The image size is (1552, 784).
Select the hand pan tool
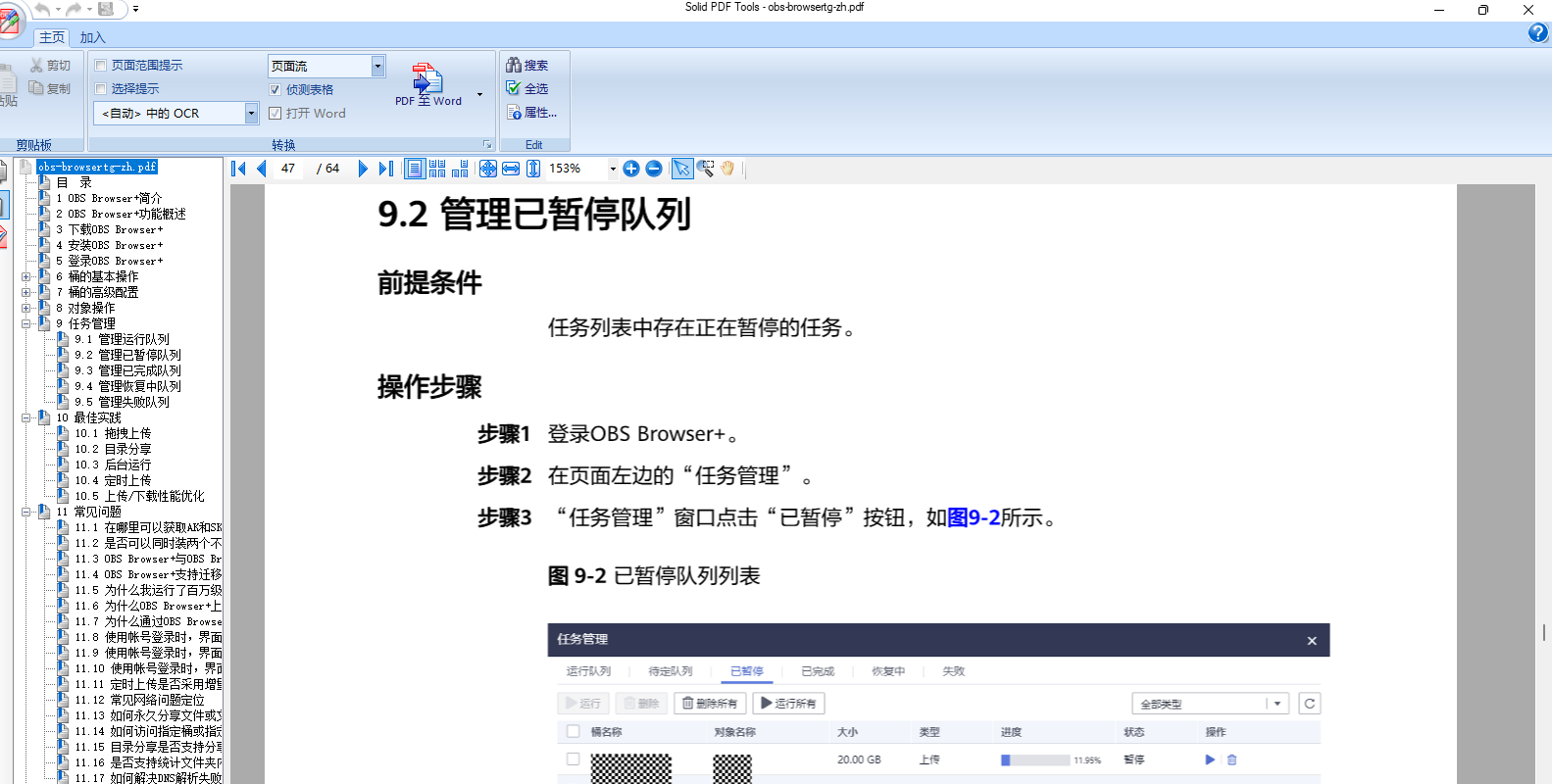[727, 169]
